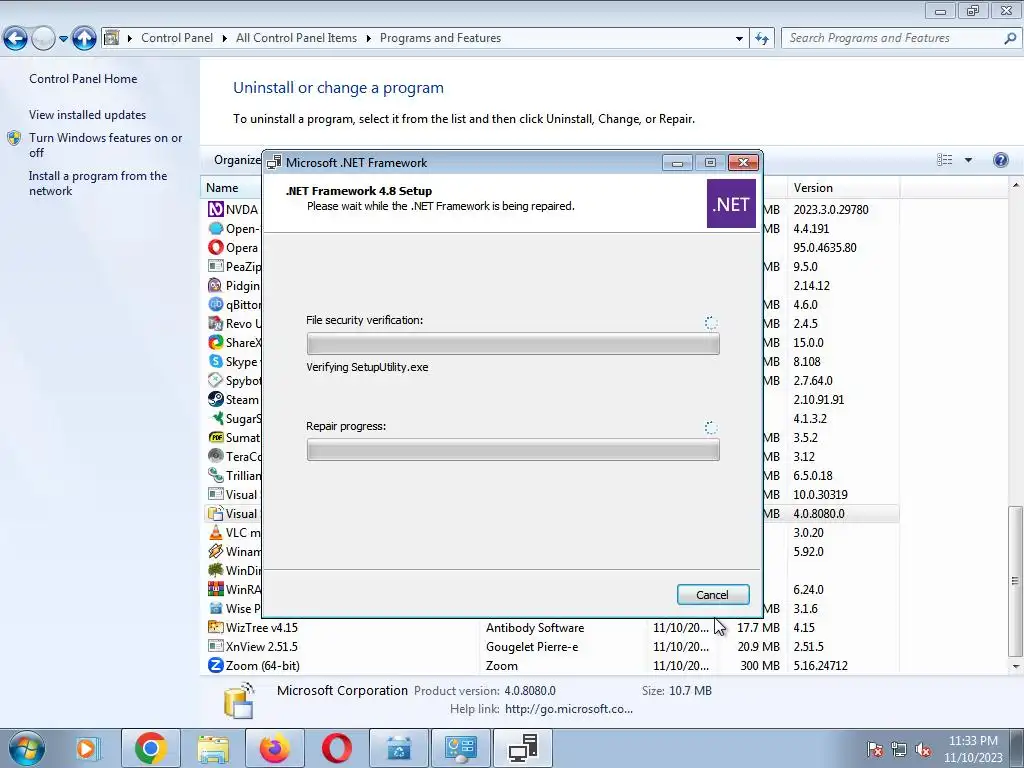Image resolution: width=1024 pixels, height=768 pixels.
Task: Open Control Panel taskbar button
Action: pyautogui.click(x=460, y=748)
